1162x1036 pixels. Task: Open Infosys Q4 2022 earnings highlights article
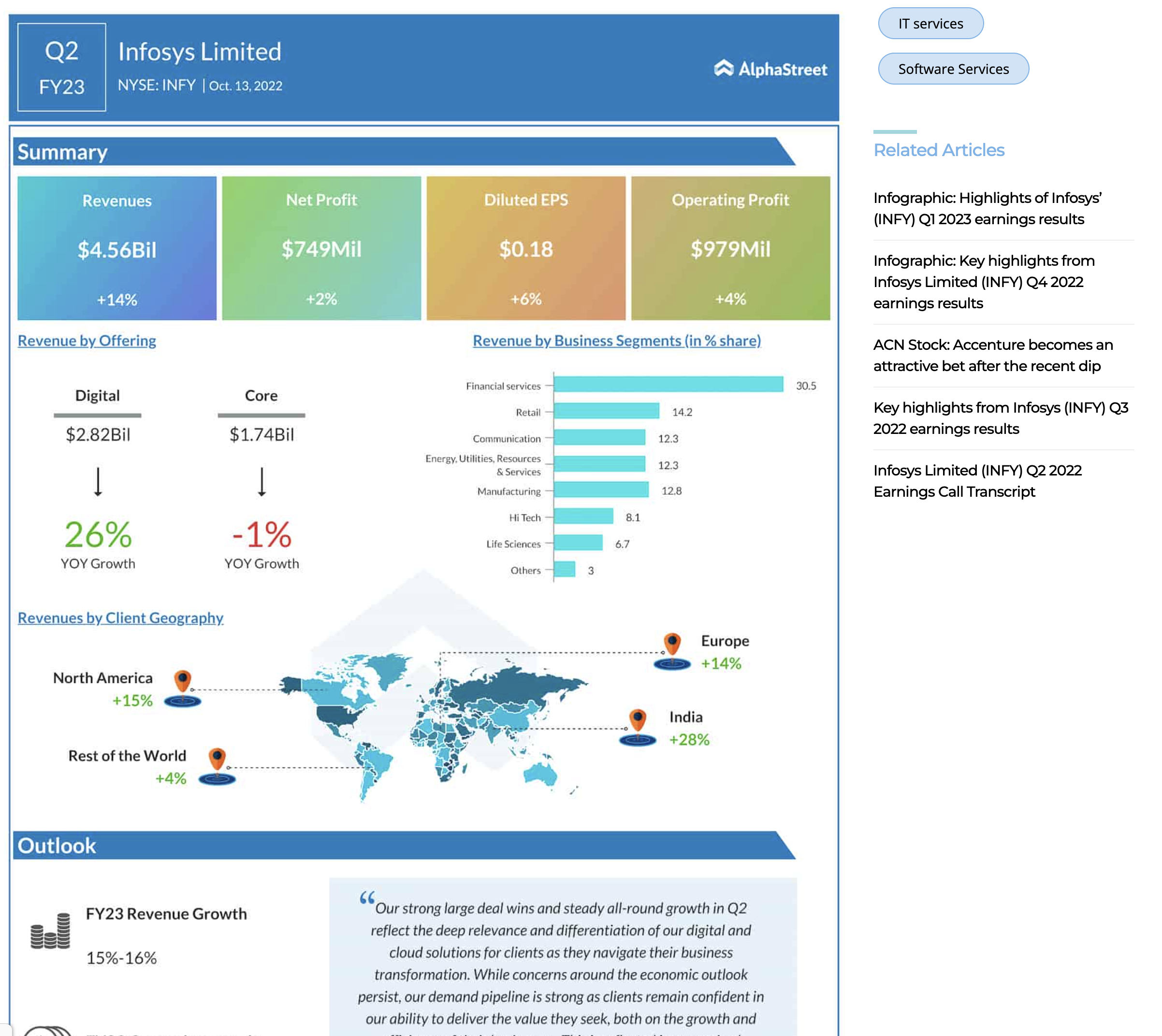pos(984,282)
